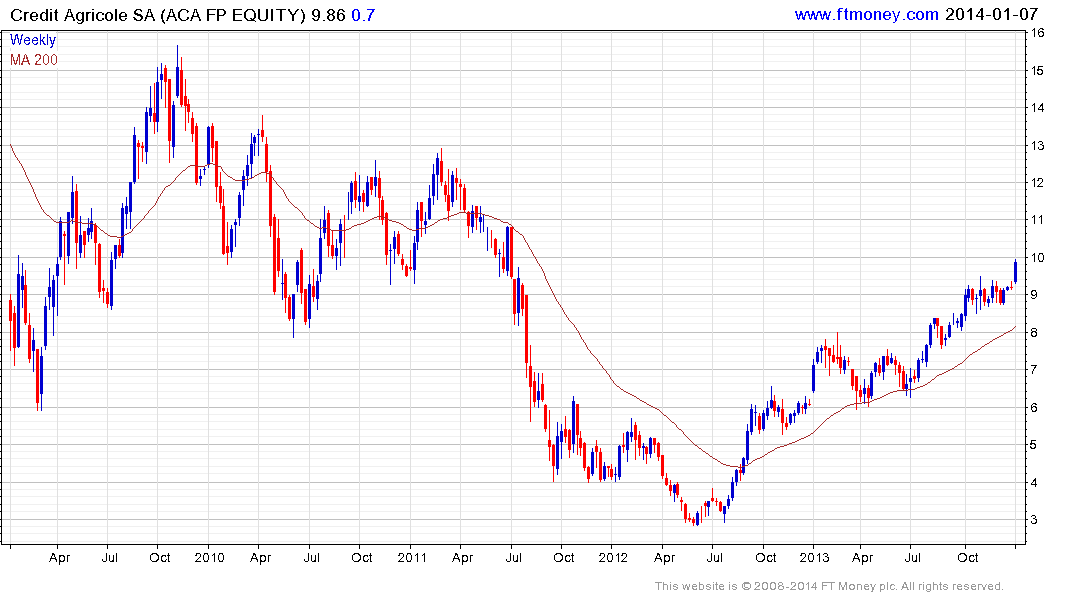Click the y-axis label 6
Screen dimensions: 1075x600
pyautogui.click(x=1034, y=407)
